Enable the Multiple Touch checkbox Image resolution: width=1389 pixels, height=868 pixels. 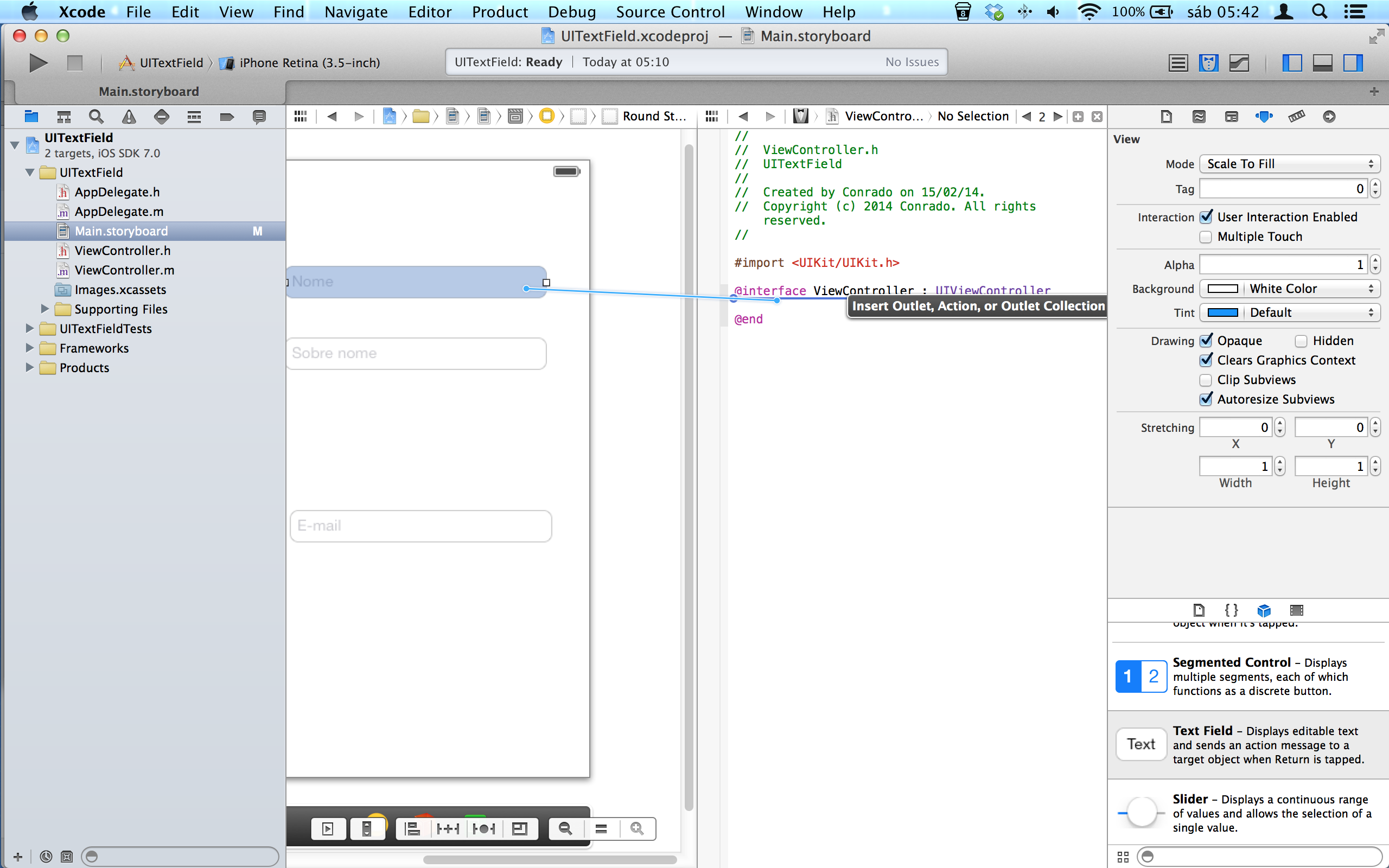click(x=1206, y=237)
